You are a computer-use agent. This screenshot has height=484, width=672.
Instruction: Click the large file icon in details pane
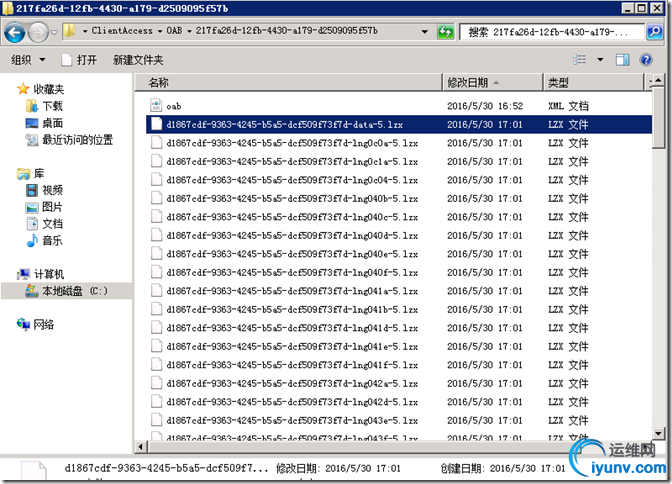click(x=34, y=470)
